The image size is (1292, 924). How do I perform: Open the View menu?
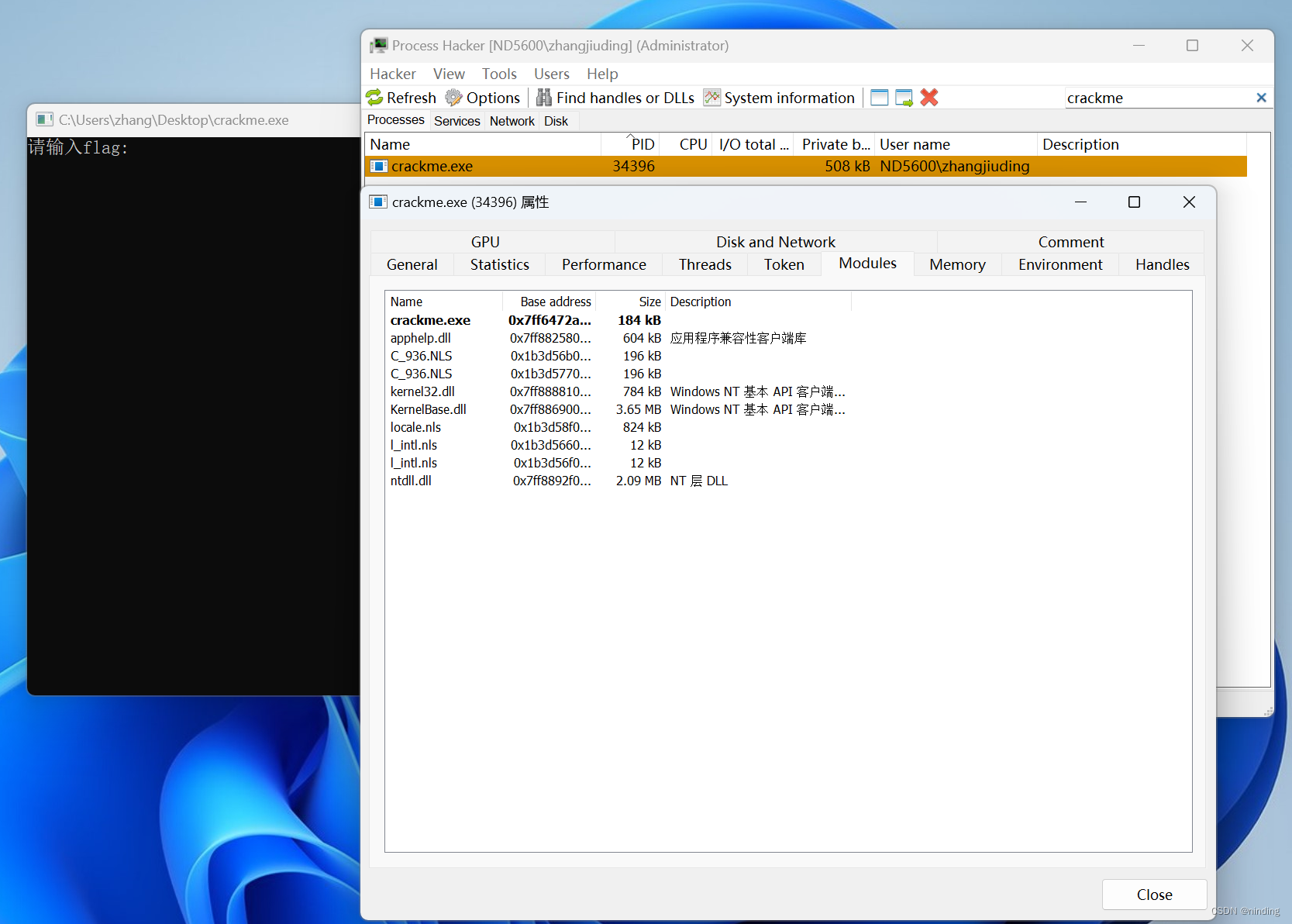pyautogui.click(x=449, y=74)
